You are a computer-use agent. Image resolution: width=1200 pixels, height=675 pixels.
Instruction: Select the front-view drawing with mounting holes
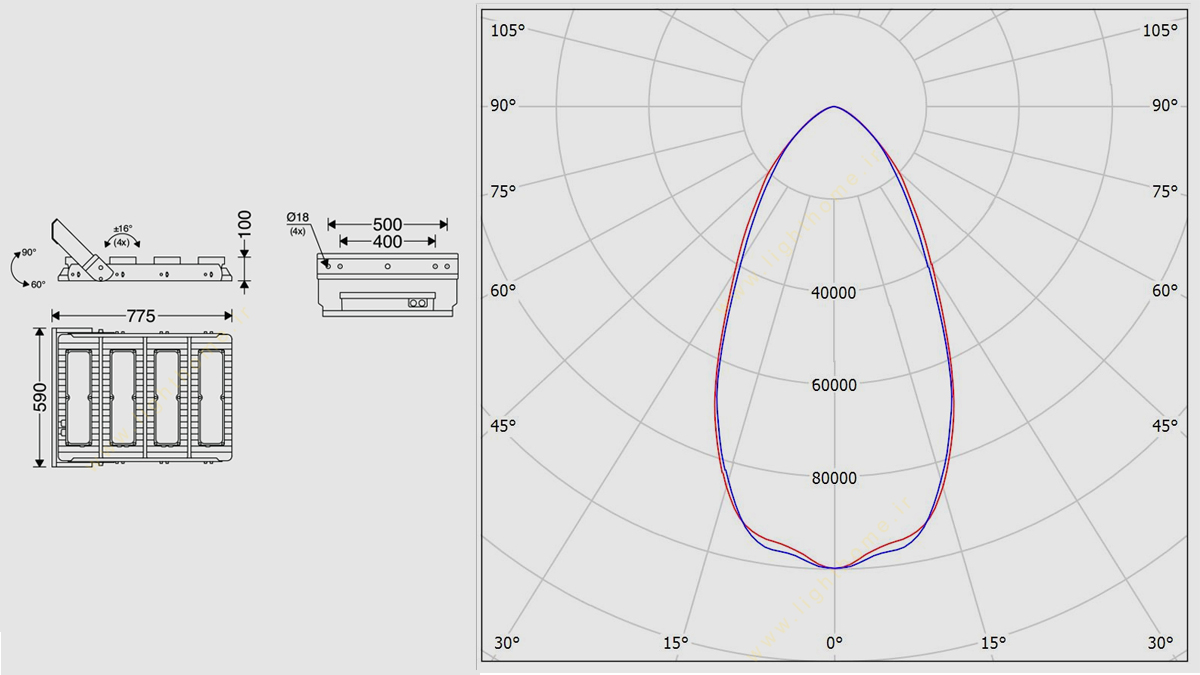click(388, 284)
